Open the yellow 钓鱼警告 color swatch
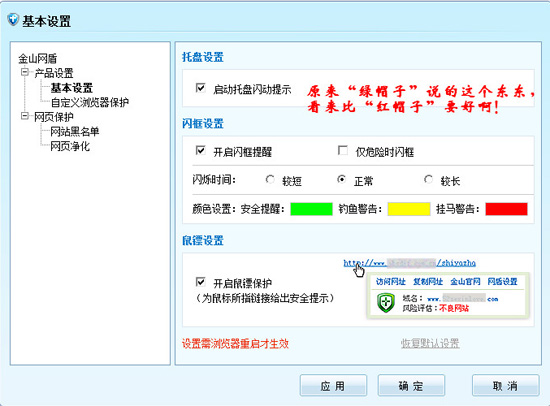550x406 pixels. pyautogui.click(x=409, y=209)
